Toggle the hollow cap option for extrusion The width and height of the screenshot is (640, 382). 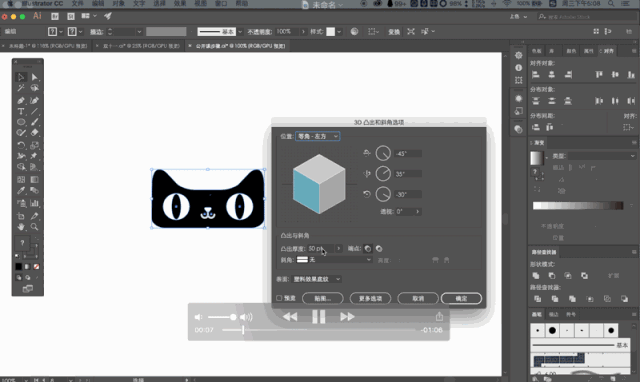[379, 249]
